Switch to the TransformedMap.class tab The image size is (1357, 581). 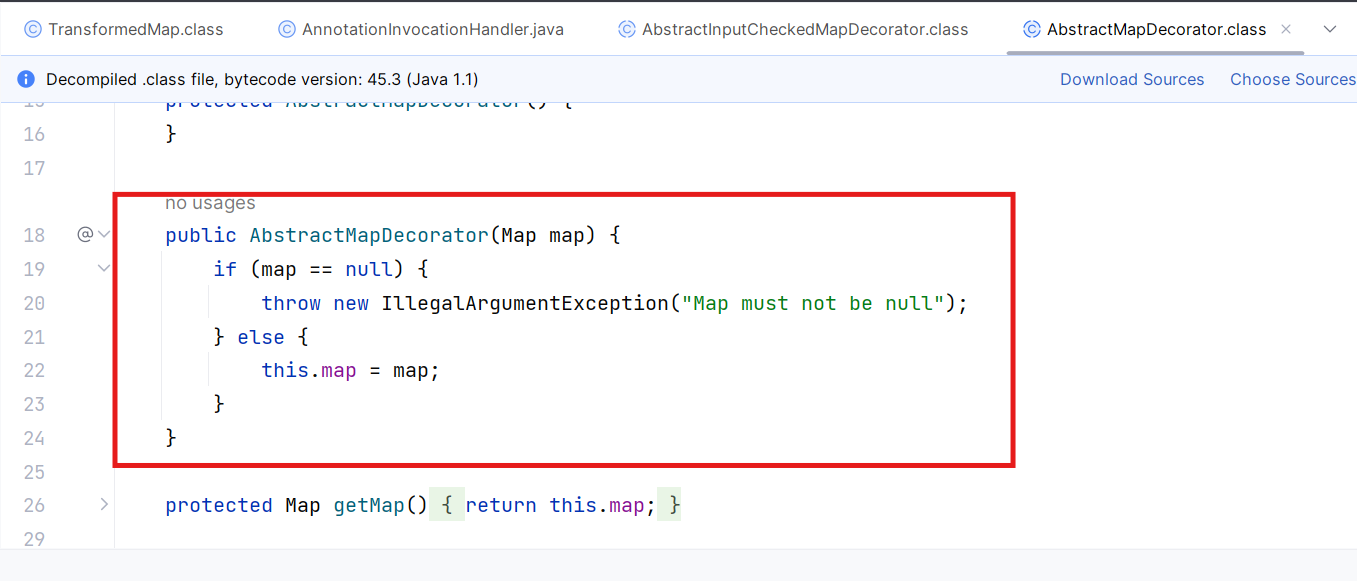click(x=124, y=29)
